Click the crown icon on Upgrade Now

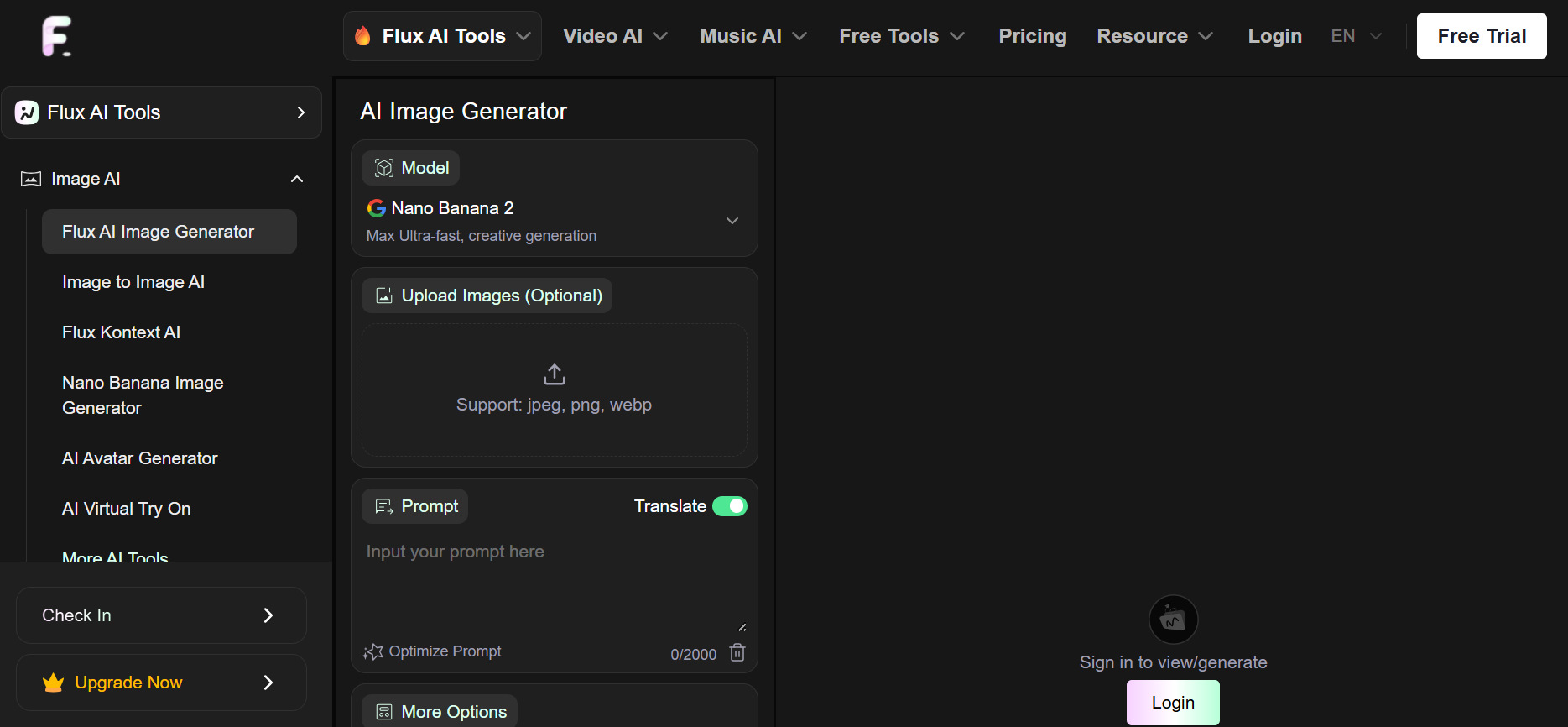point(54,683)
